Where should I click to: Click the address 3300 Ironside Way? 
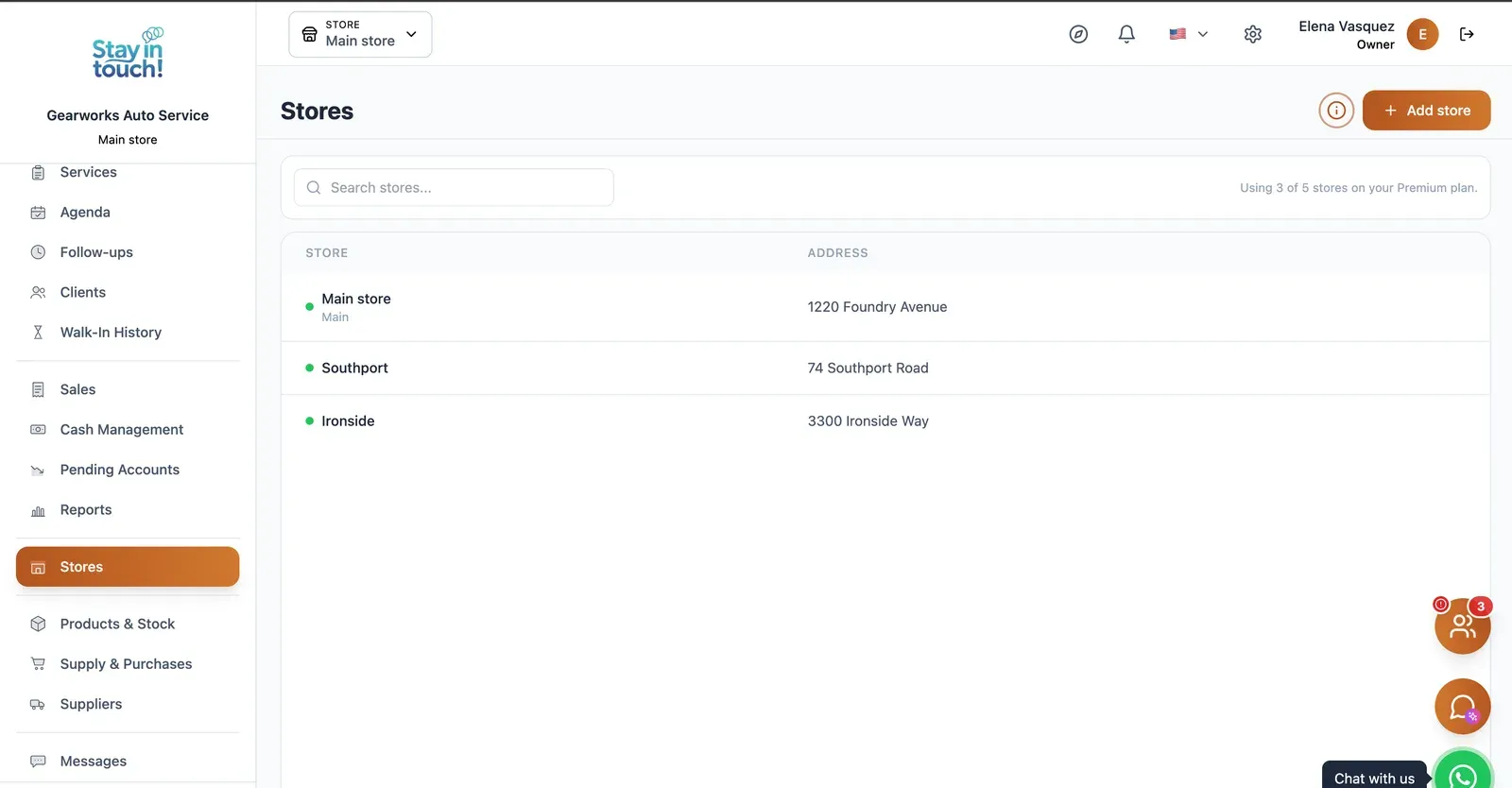click(x=868, y=421)
